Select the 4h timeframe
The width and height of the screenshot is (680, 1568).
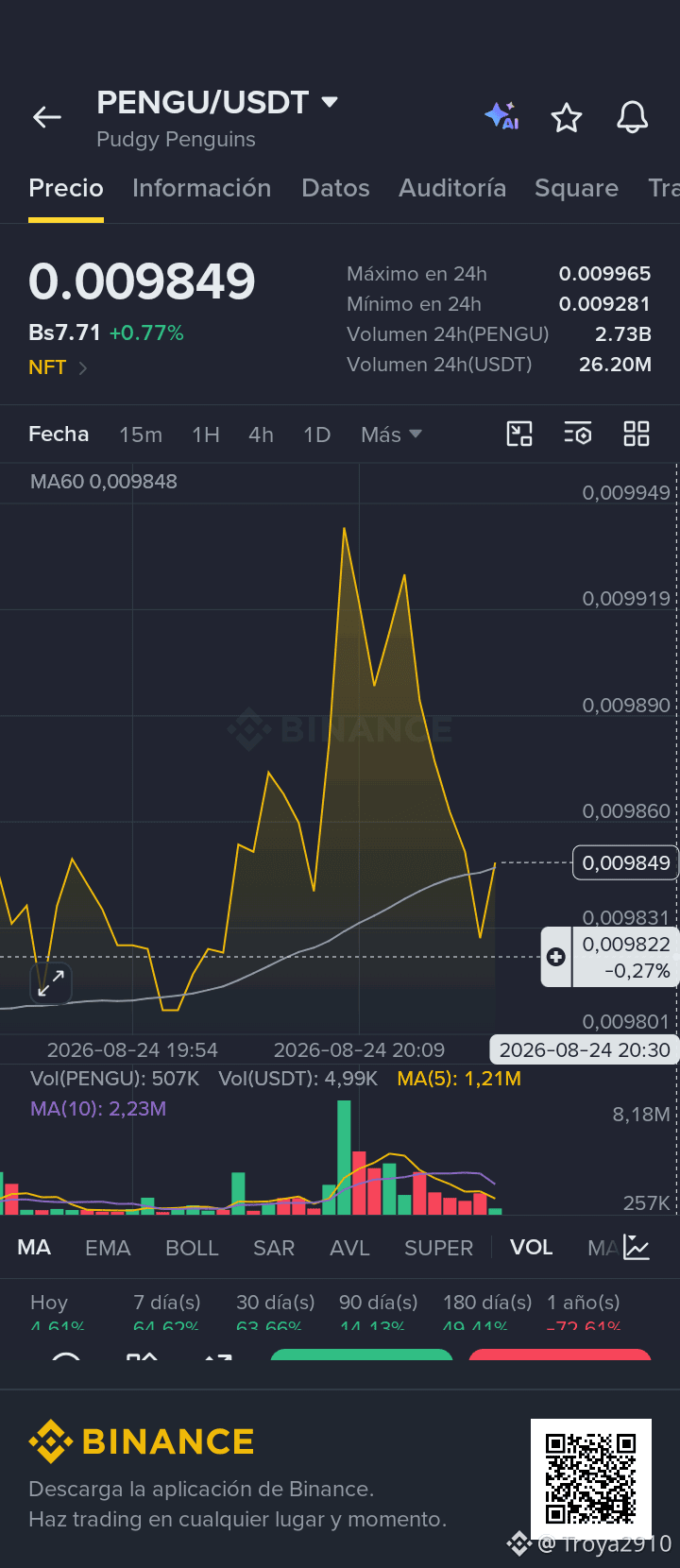click(261, 435)
